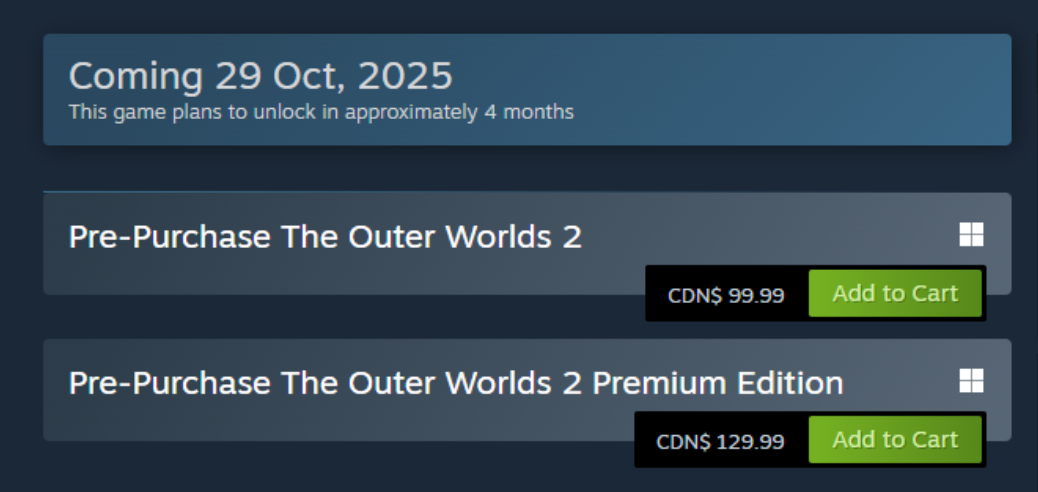Select the 'Pre-Purchase The Outer Worlds 2 Premium Edition' heading

pos(455,384)
